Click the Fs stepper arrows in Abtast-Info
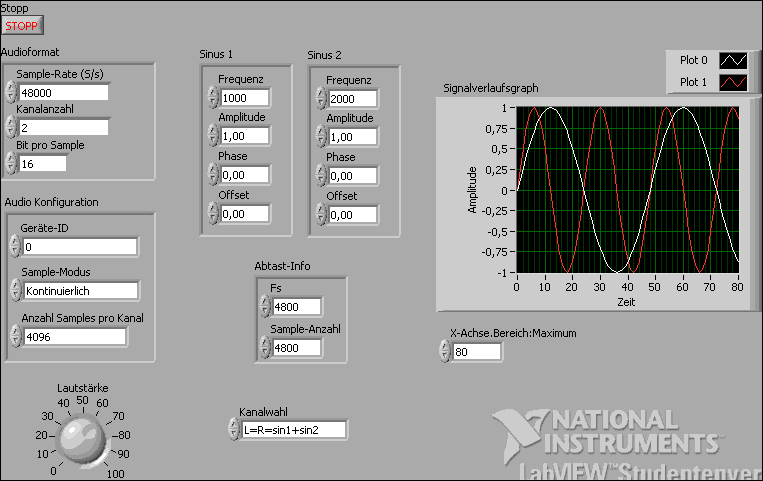763x481 pixels. 265,307
